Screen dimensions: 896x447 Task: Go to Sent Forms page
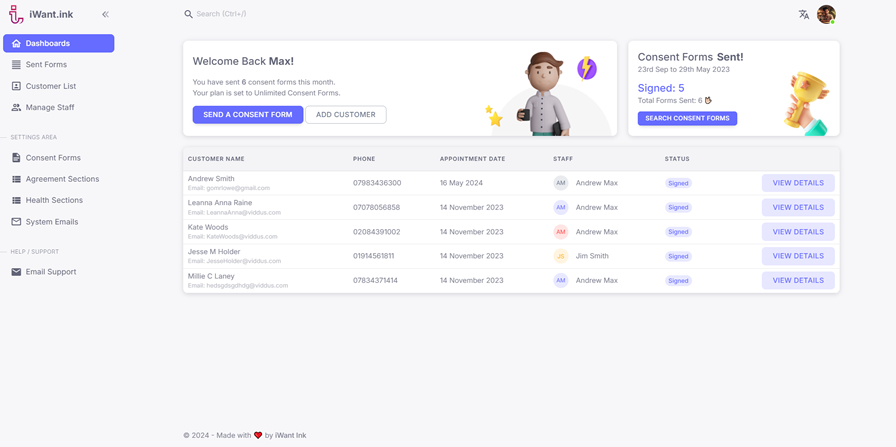pos(46,64)
